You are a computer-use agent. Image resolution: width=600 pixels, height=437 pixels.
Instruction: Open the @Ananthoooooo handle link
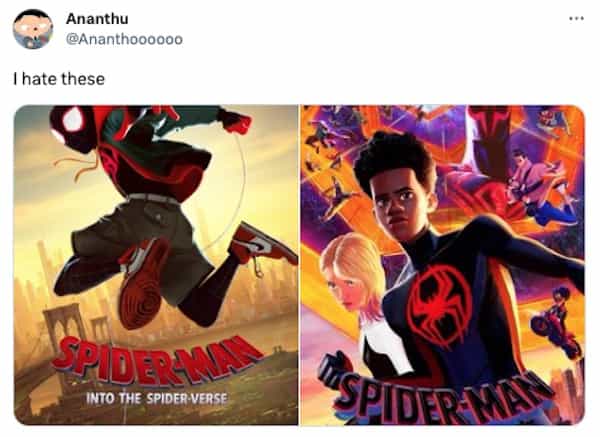(x=124, y=39)
